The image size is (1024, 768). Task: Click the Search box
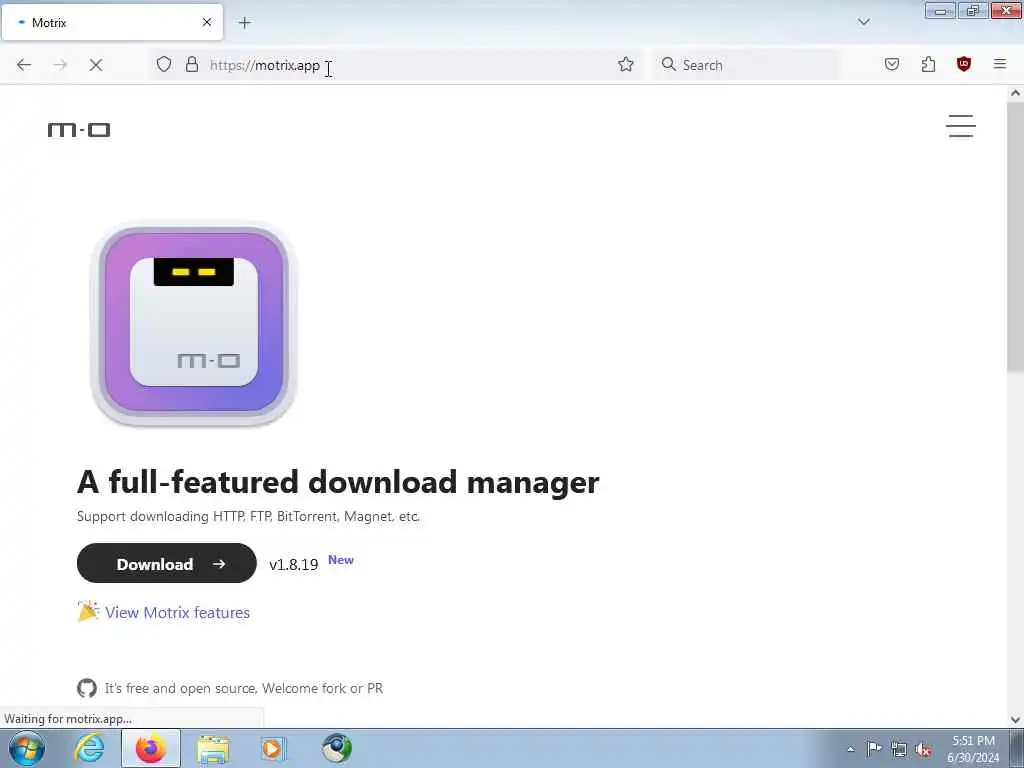click(x=747, y=65)
